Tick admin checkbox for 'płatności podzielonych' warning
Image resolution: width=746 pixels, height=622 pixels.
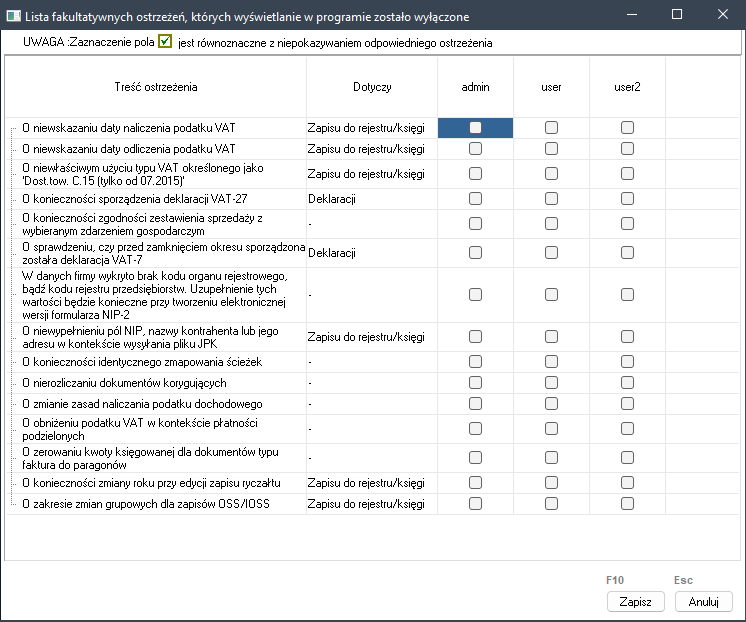click(x=475, y=429)
